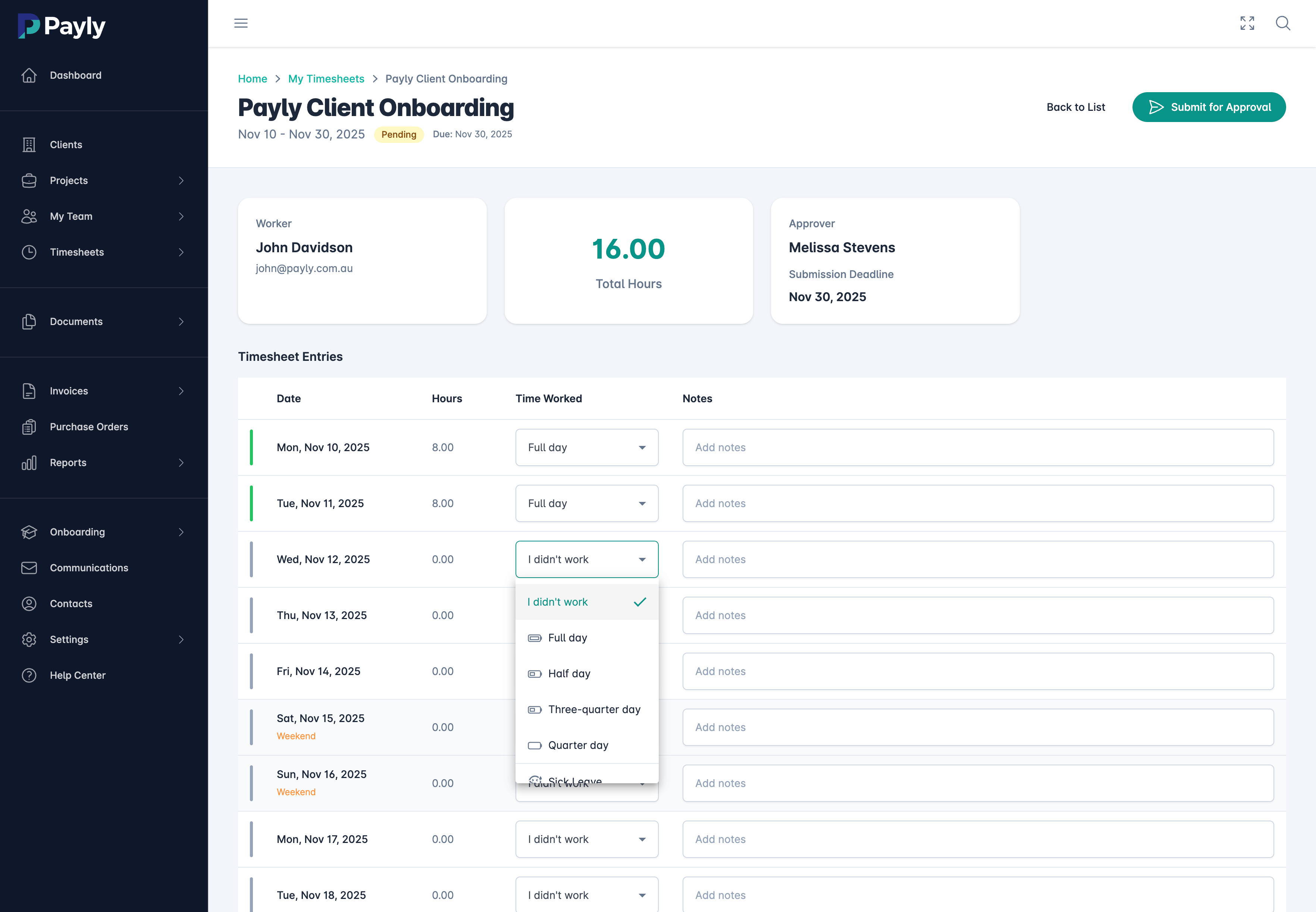Open Time Worked dropdown for Mon, Nov 10
The image size is (1316, 912).
tap(587, 447)
